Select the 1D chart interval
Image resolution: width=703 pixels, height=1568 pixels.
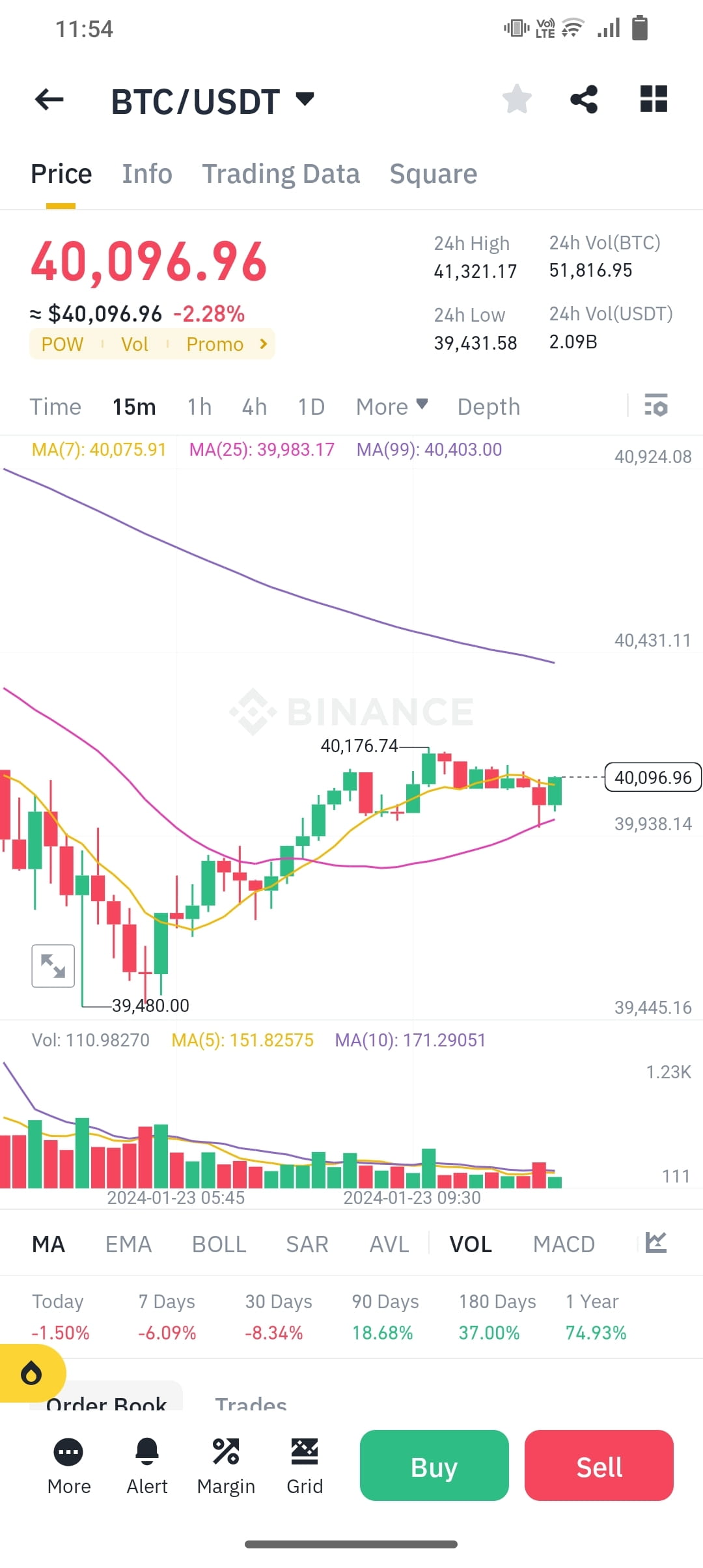point(310,406)
